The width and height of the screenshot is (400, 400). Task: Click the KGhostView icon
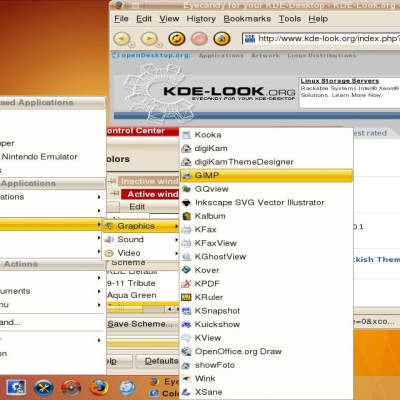coord(186,257)
